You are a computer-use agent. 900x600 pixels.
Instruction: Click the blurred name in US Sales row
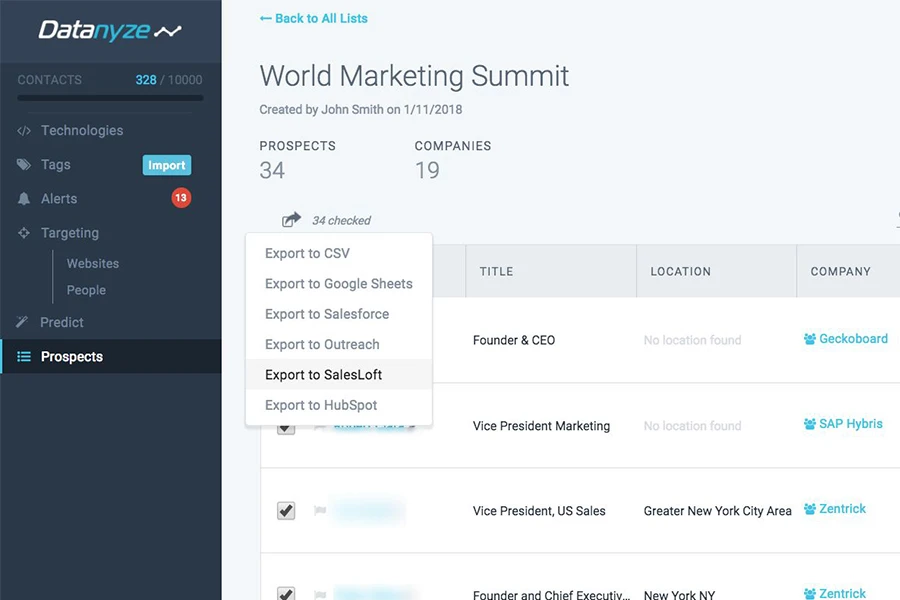tap(367, 510)
